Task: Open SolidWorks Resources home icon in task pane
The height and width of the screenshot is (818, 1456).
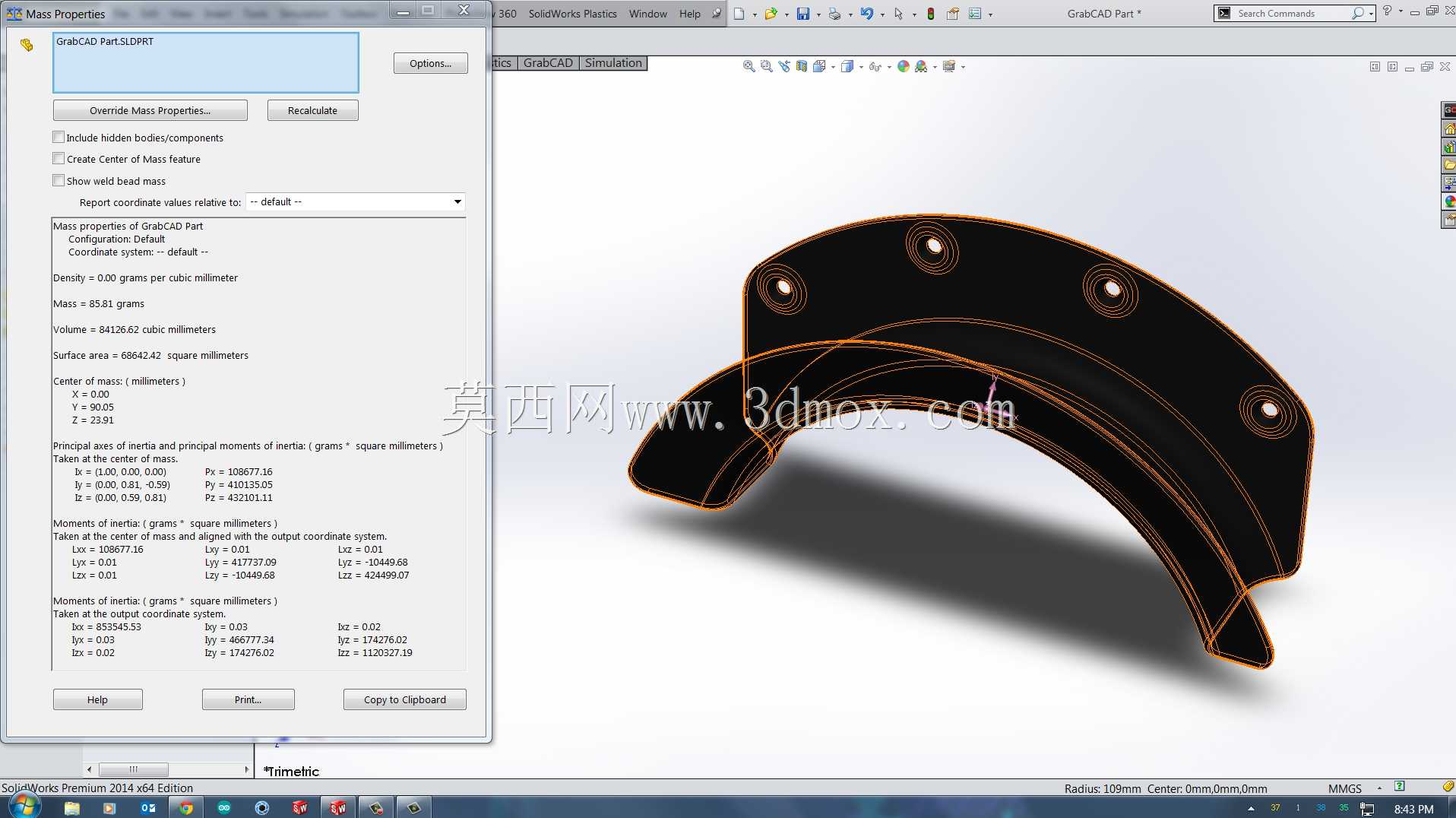Action: coord(1449,128)
